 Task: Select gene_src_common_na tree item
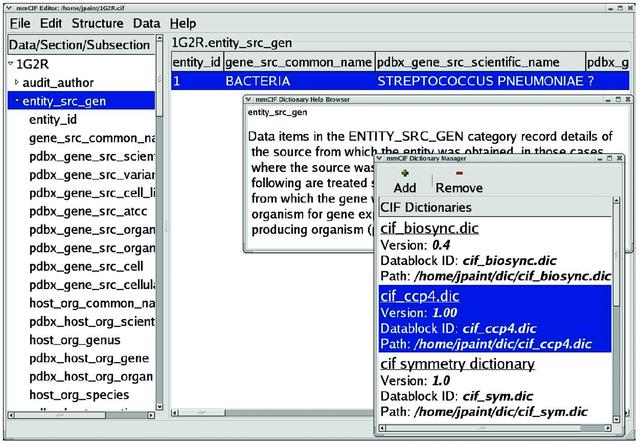(x=92, y=138)
